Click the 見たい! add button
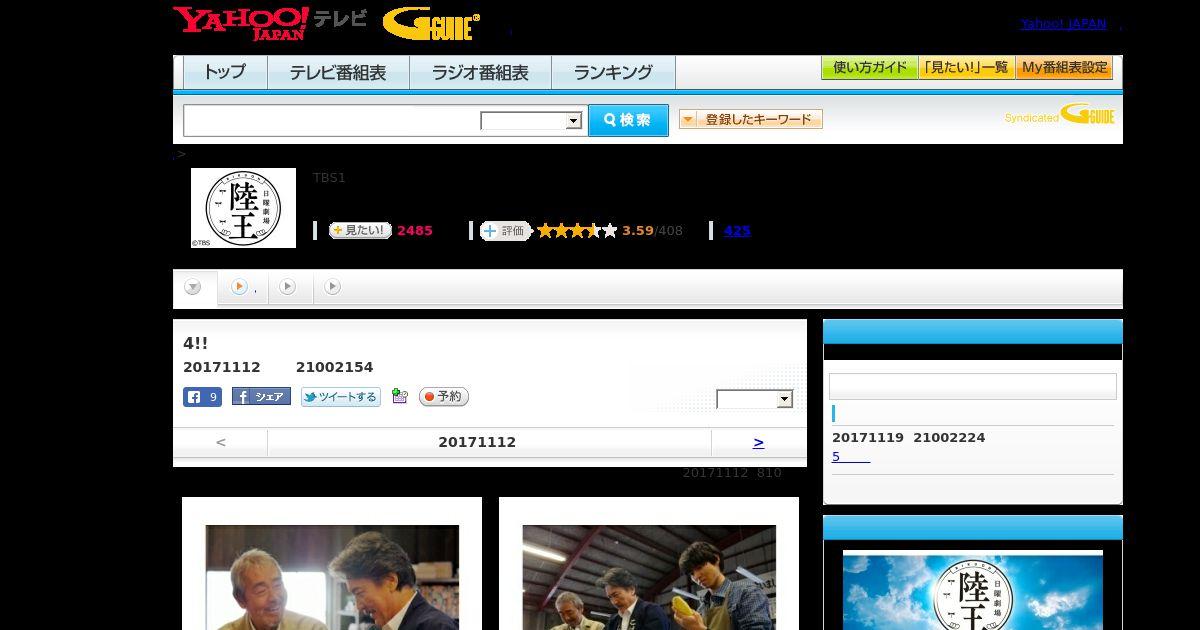 click(360, 230)
